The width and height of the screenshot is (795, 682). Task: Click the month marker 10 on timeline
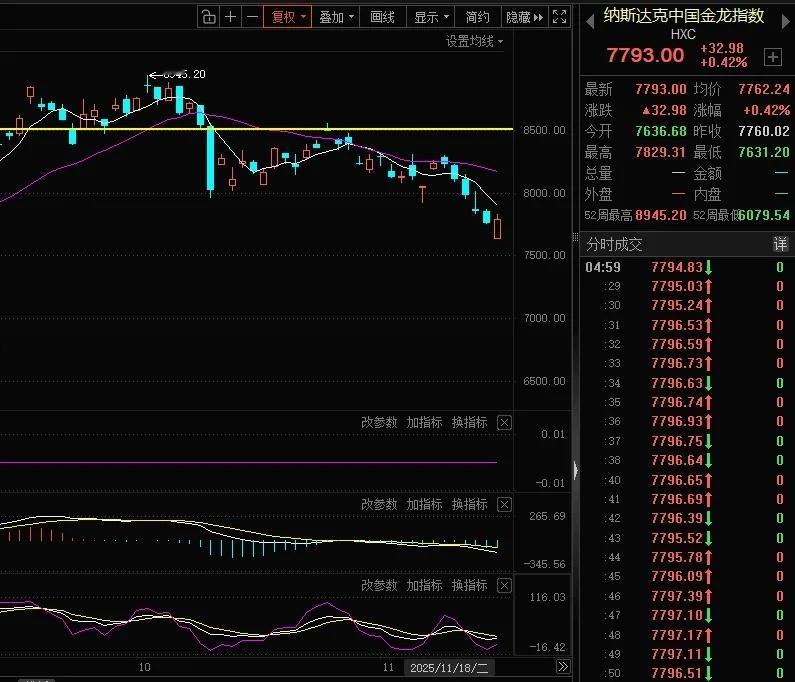click(x=144, y=667)
